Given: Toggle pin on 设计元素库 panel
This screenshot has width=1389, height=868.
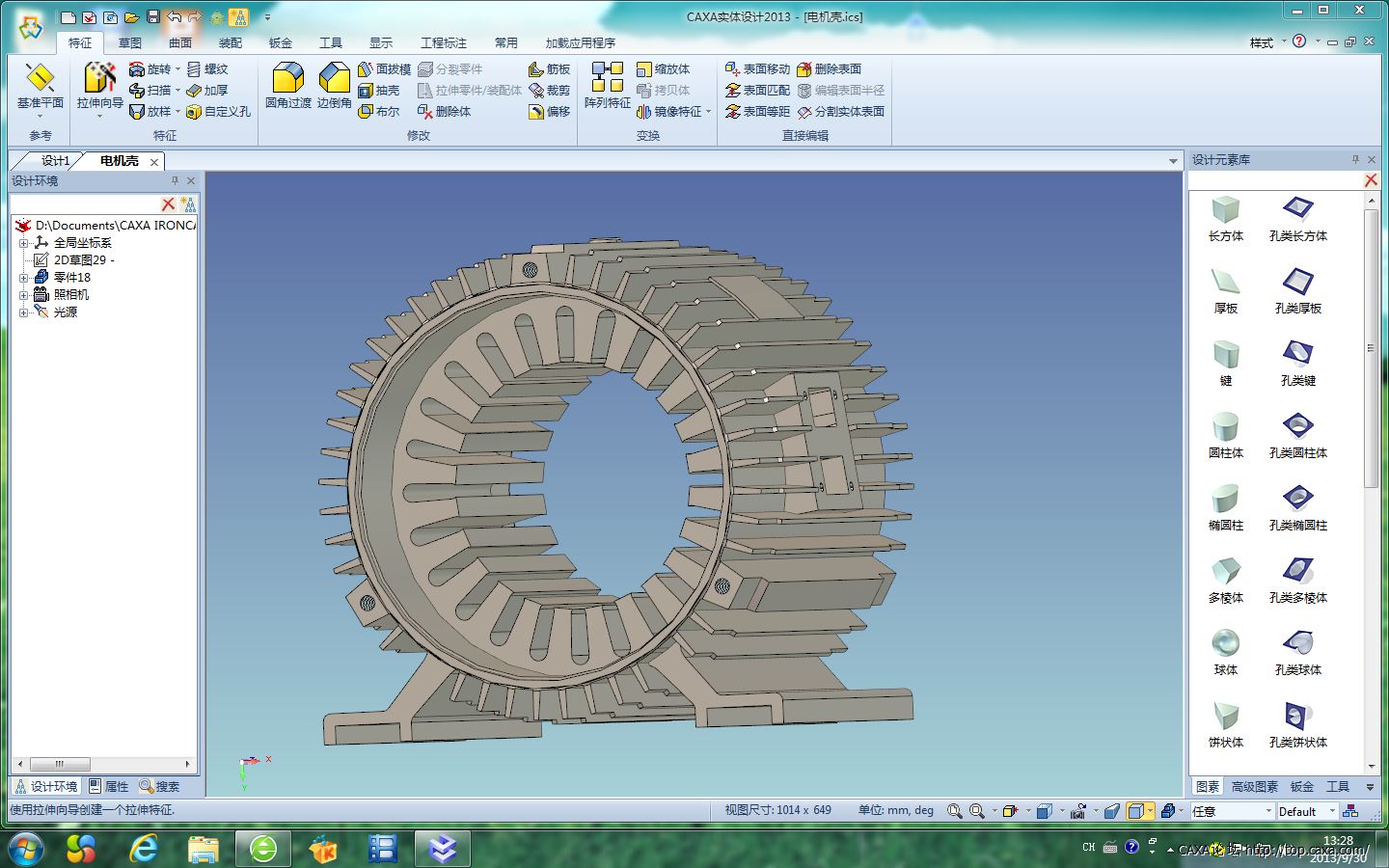Looking at the screenshot, I should (1355, 159).
